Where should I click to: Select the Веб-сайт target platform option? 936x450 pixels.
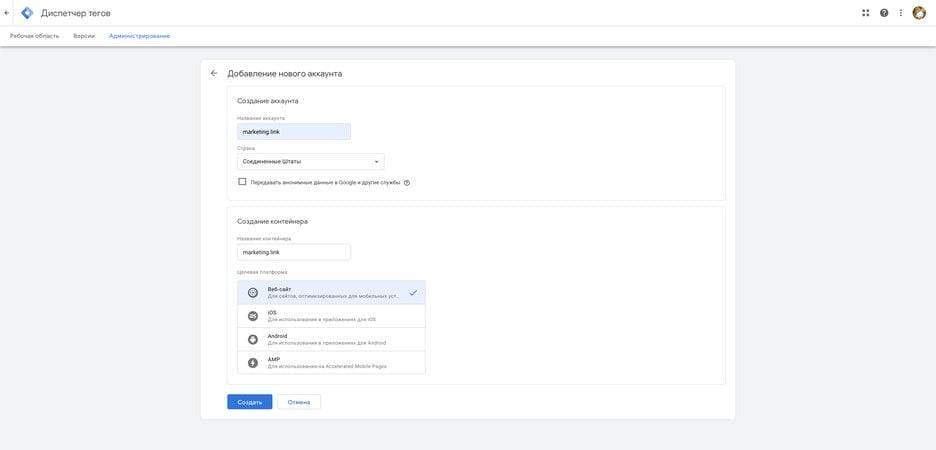[331, 292]
